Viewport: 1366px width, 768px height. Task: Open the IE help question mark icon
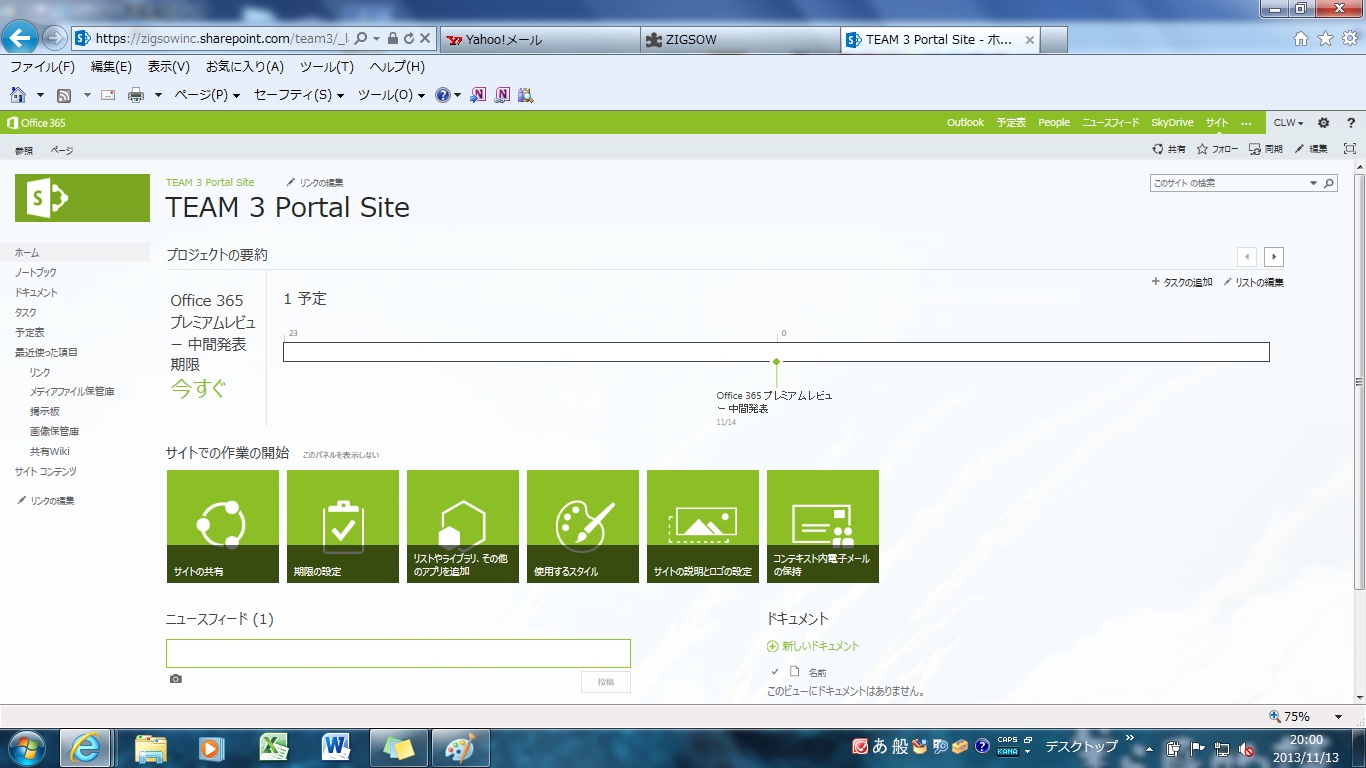443,95
